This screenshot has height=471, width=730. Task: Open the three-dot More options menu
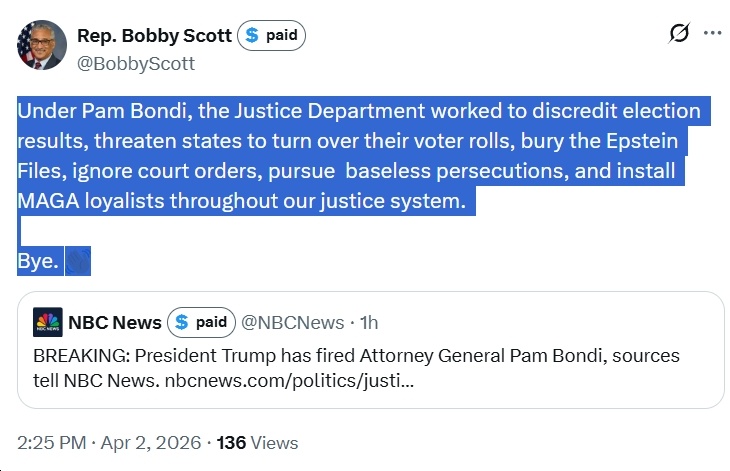712,33
